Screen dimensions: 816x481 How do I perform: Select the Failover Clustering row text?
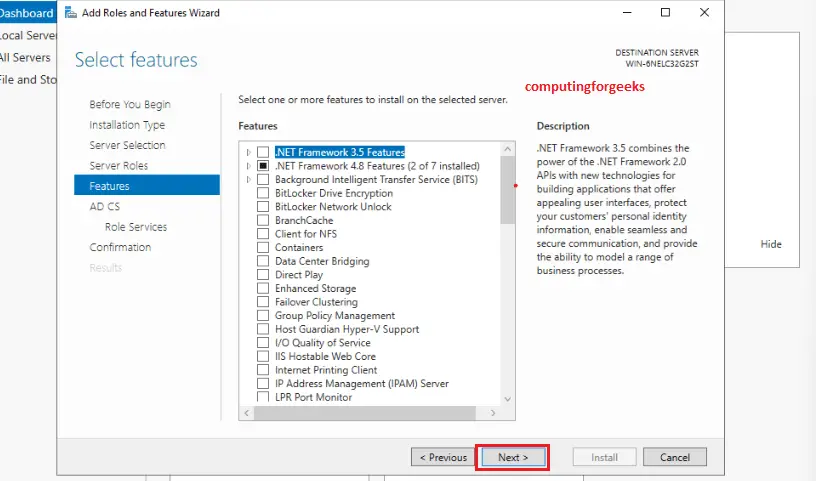tap(316, 302)
